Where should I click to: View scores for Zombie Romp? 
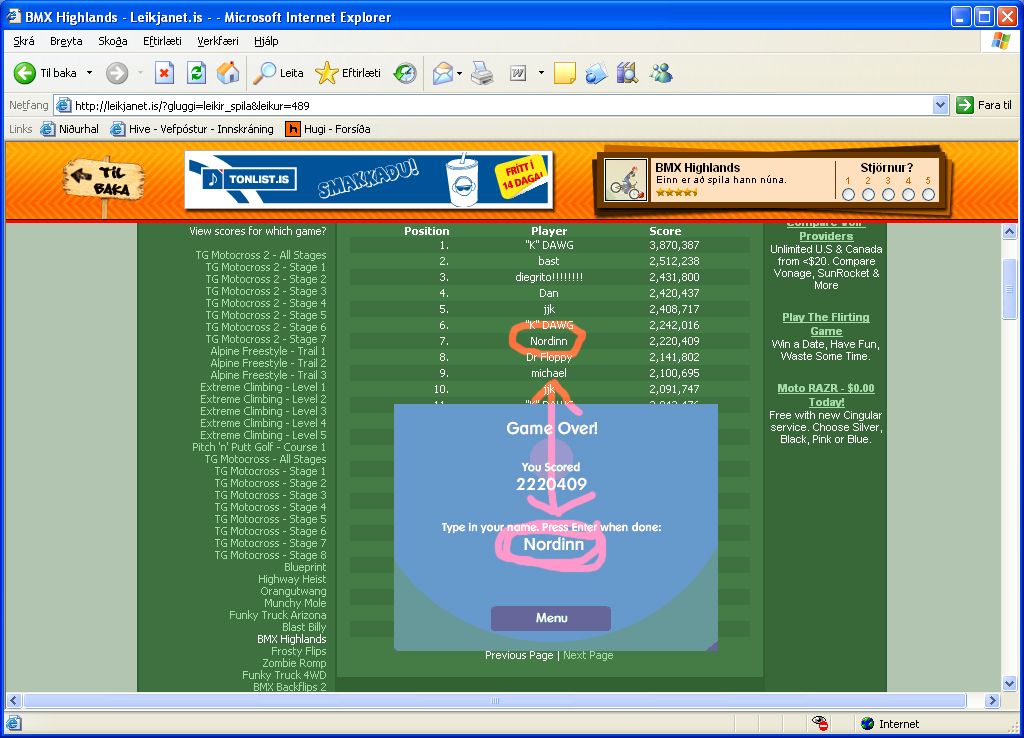294,663
